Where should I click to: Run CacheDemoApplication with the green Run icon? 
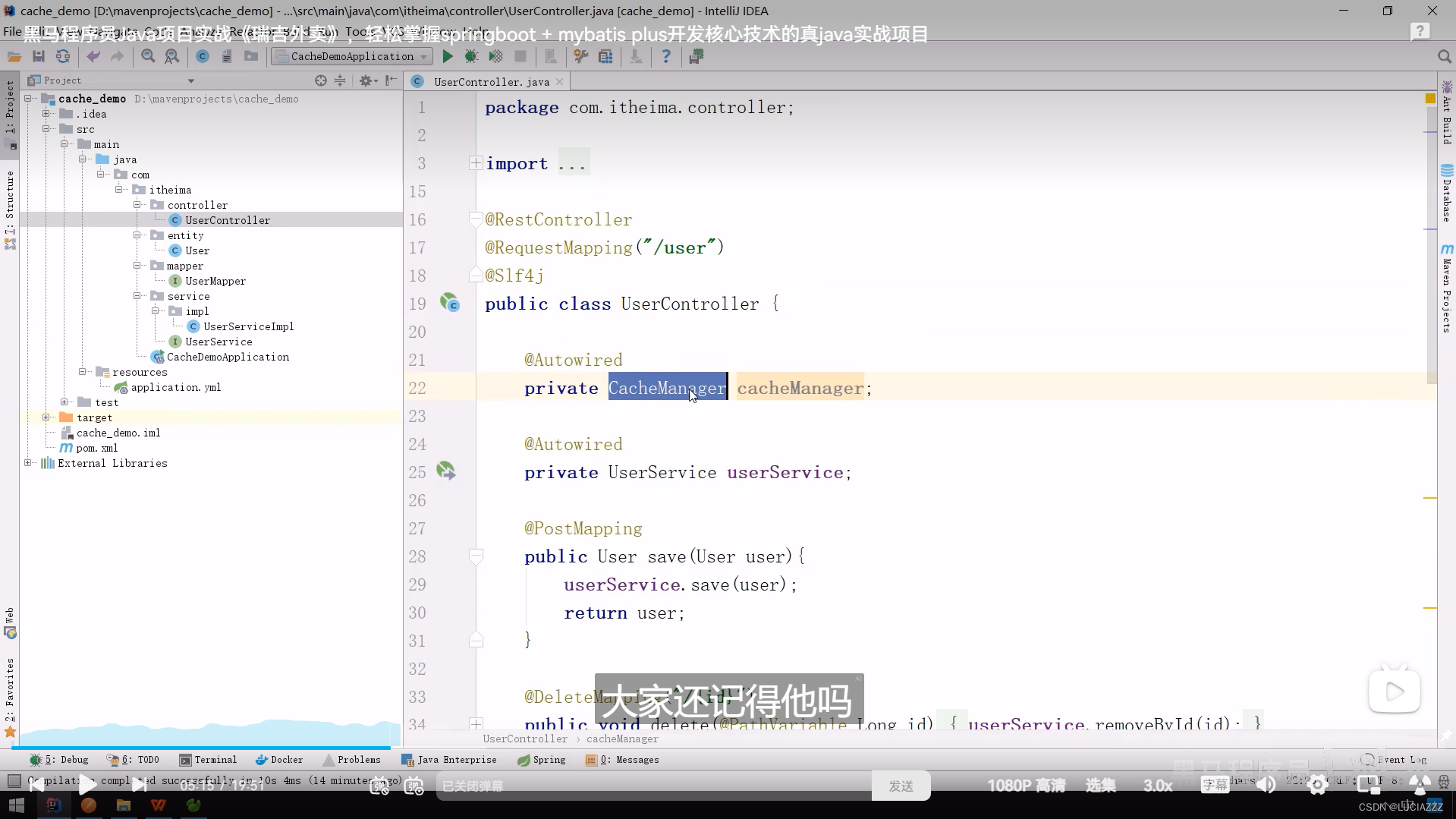tap(448, 56)
